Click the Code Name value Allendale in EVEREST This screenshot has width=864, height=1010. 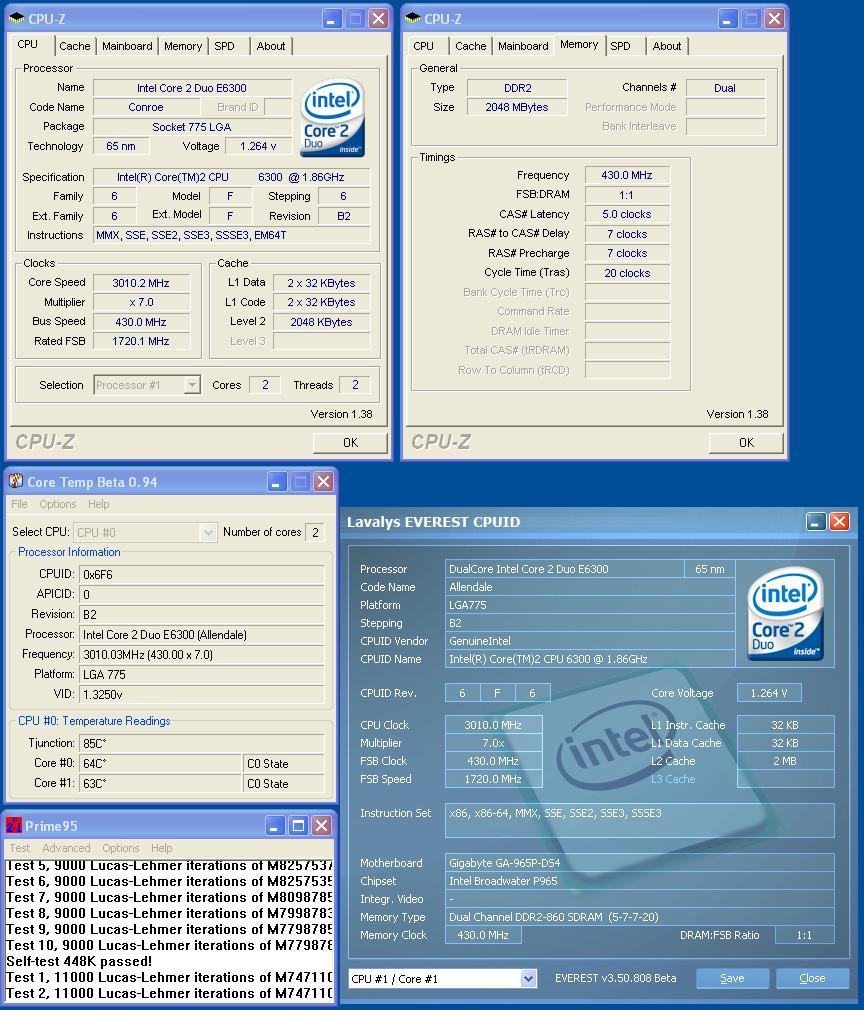(590, 587)
